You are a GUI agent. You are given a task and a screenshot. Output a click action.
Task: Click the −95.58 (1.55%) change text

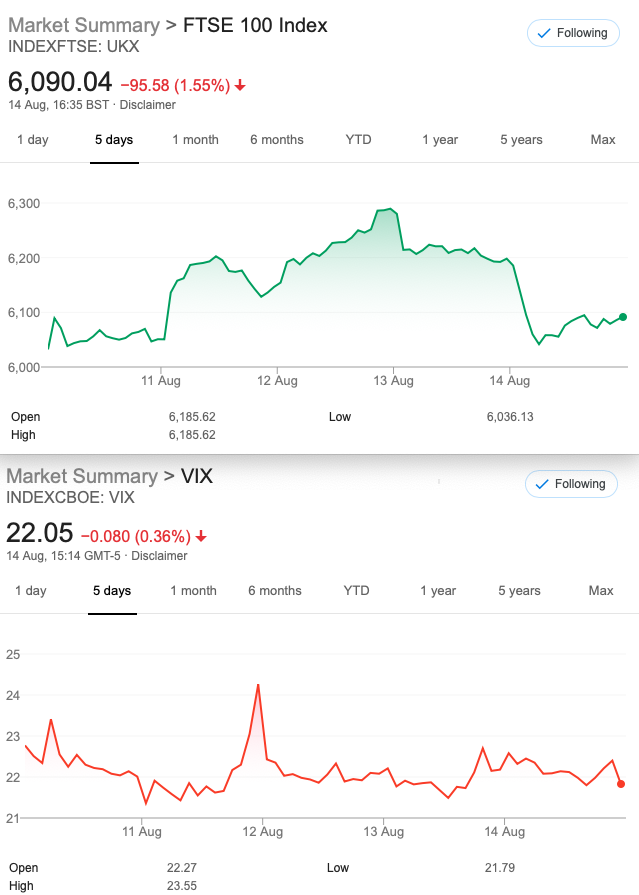tap(175, 86)
